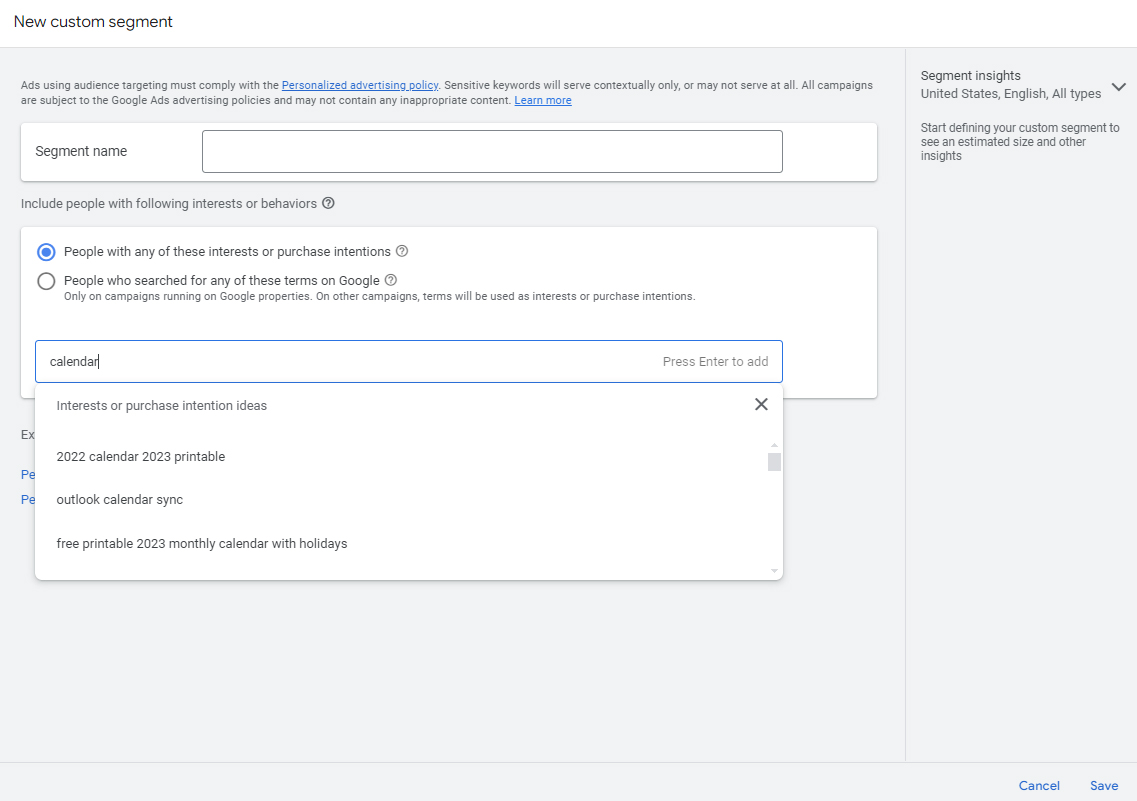Viewport: 1137px width, 801px height.
Task: Open help for interests or purchase intentions option
Action: (x=402, y=251)
